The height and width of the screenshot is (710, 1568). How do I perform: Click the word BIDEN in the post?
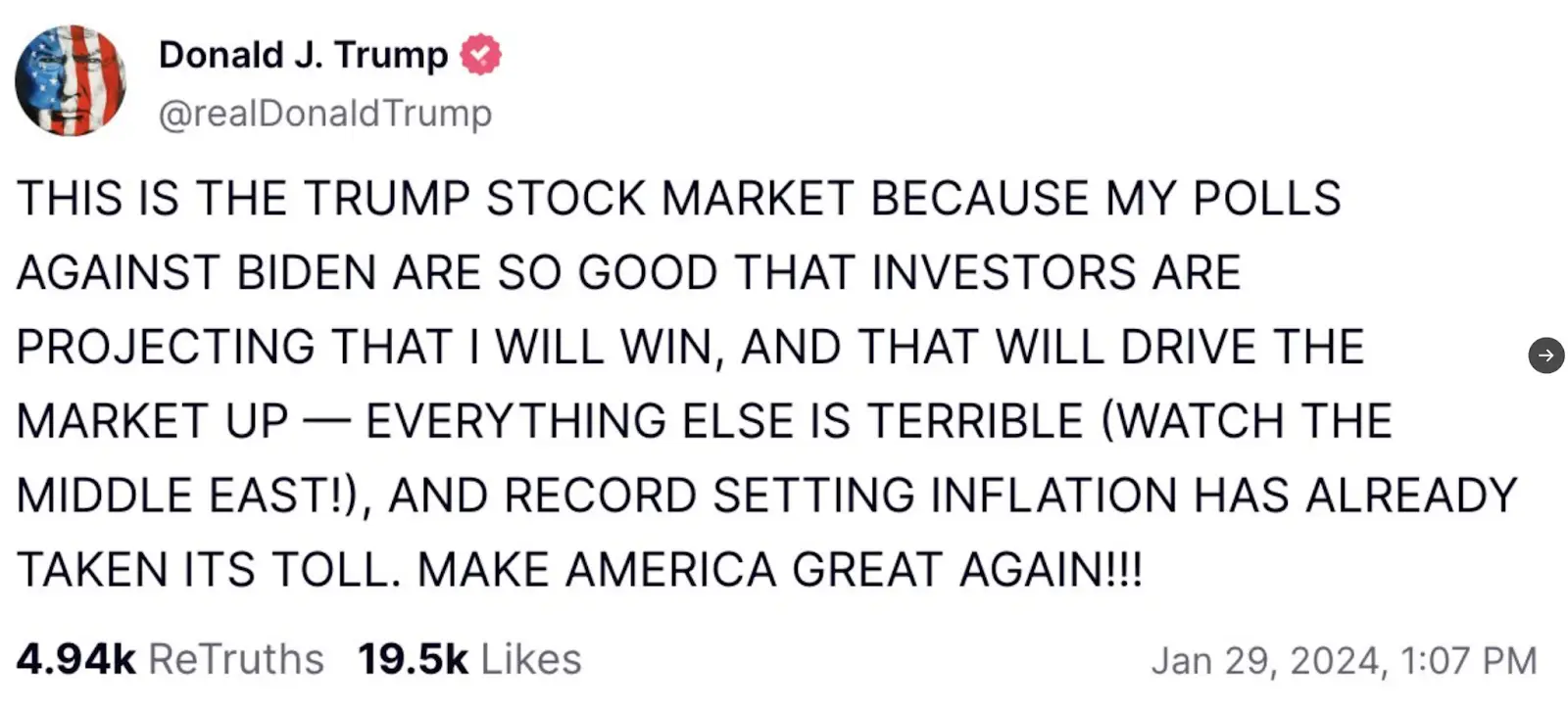tap(307, 272)
